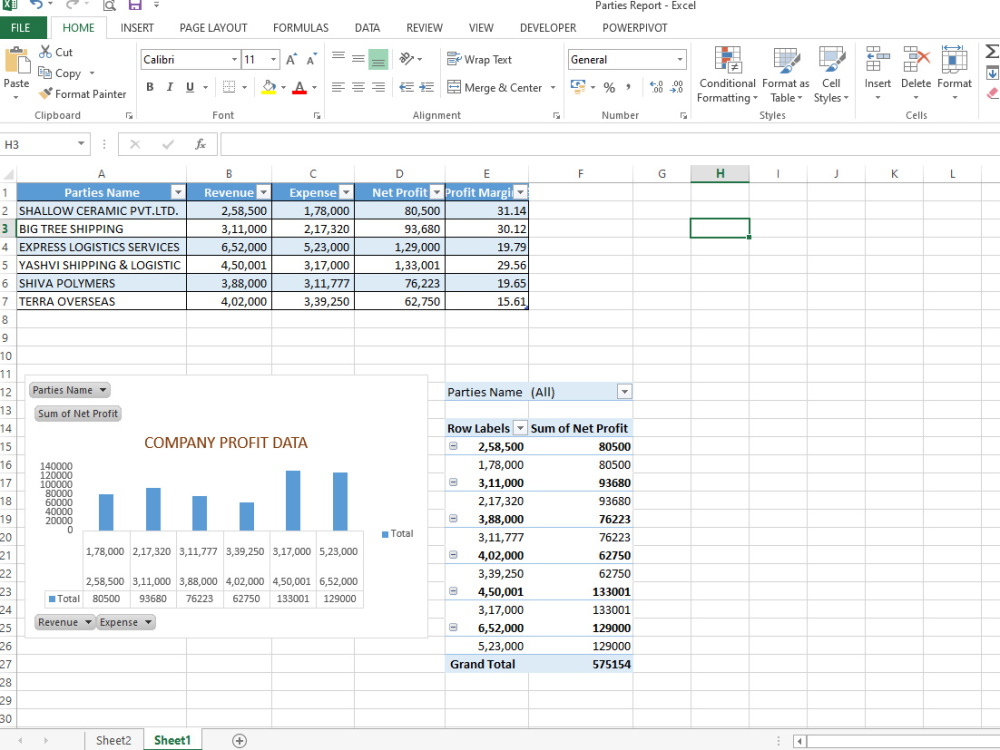The width and height of the screenshot is (1000, 750).
Task: Click the Paste clipboard icon
Action: pos(17,62)
